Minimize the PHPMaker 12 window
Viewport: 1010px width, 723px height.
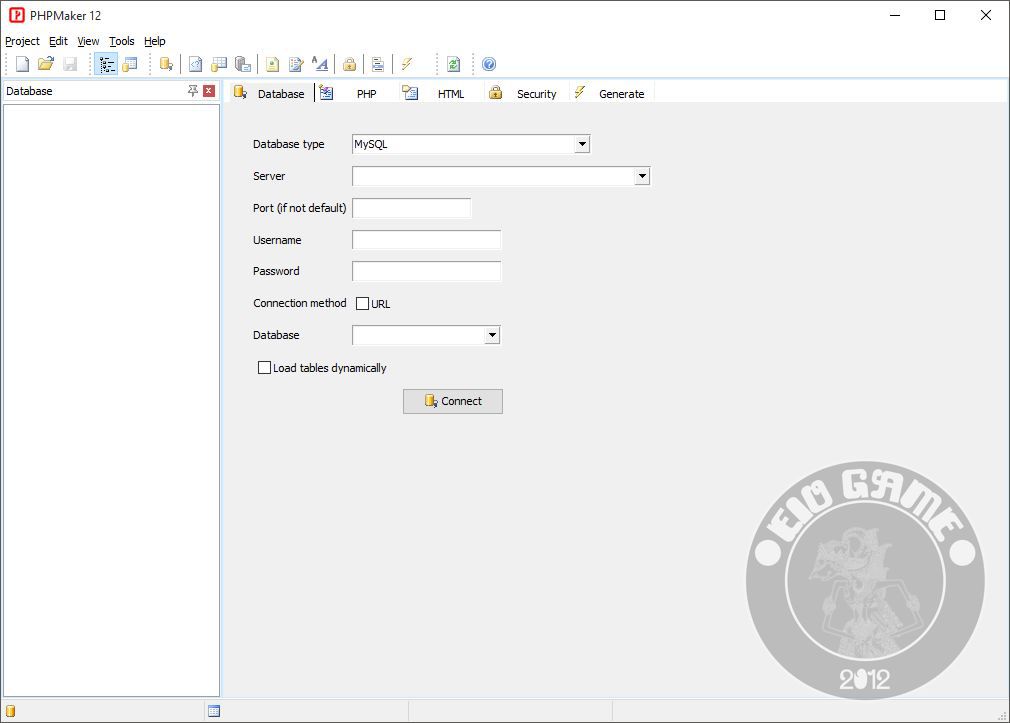click(895, 15)
